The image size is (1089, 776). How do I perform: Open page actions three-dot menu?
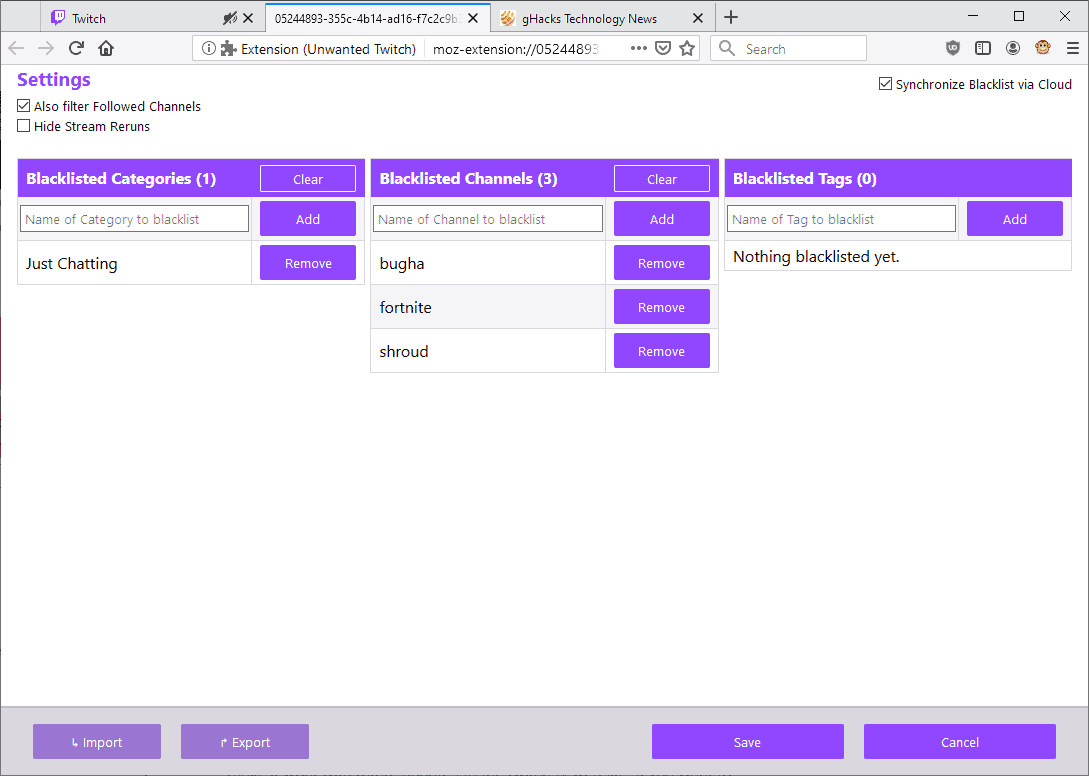click(x=639, y=48)
